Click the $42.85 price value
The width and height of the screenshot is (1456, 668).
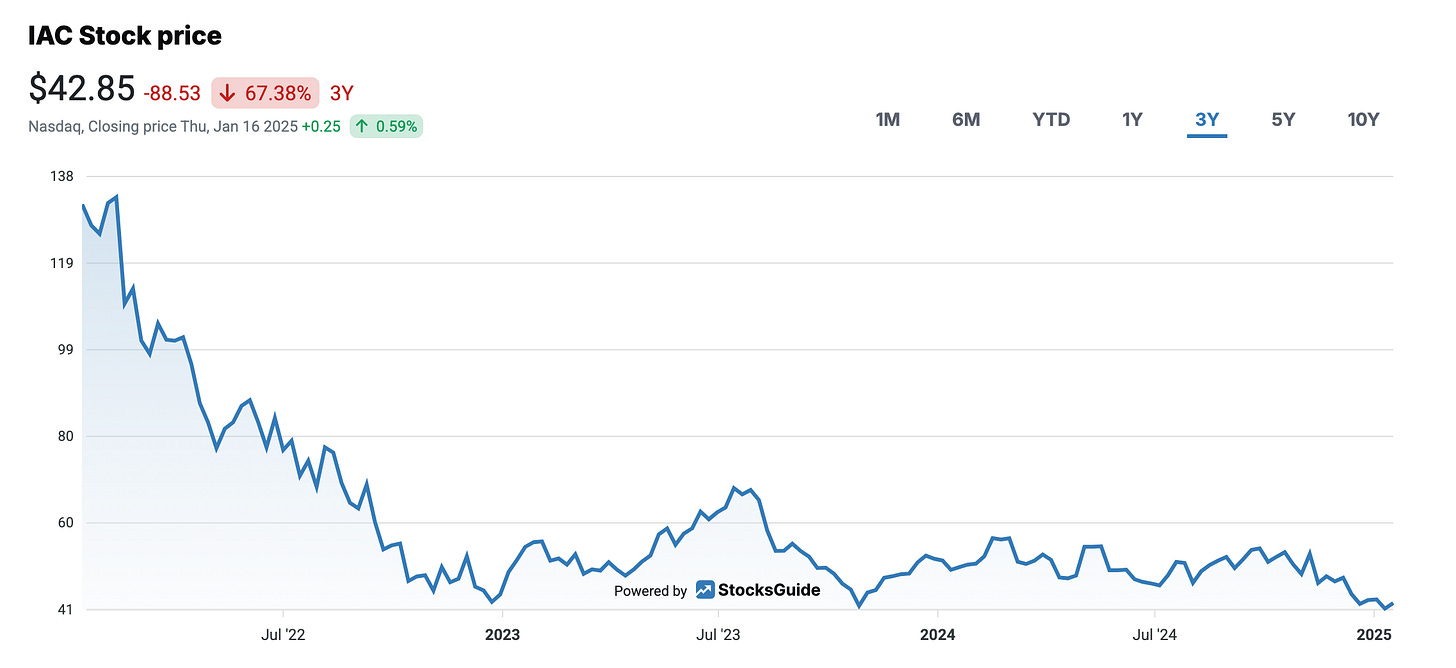[82, 89]
